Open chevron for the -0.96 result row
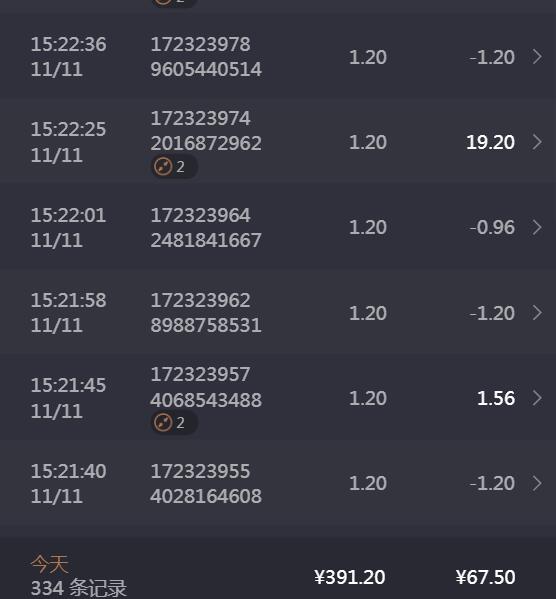This screenshot has width=556, height=599. pos(537,227)
